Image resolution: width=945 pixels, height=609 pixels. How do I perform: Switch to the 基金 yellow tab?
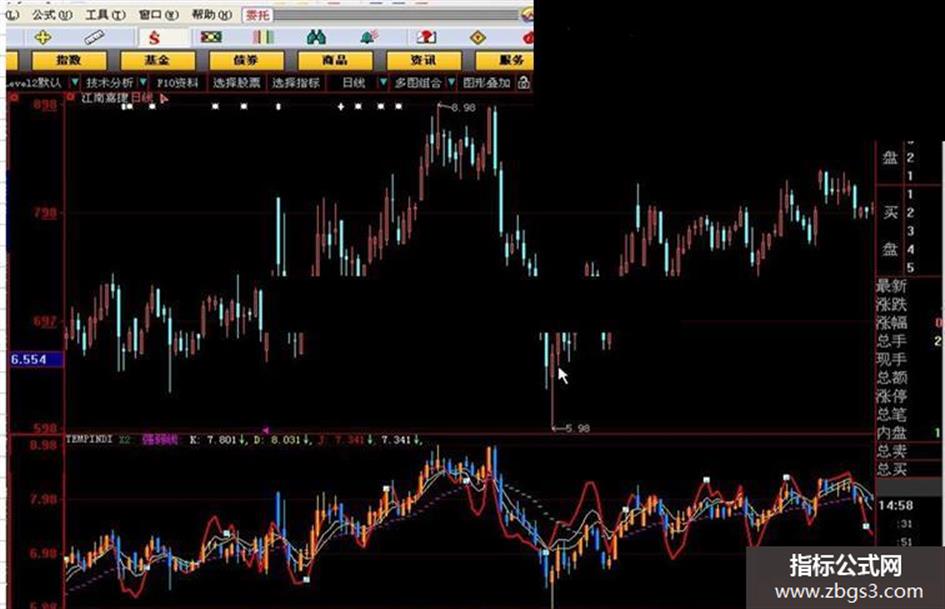[x=157, y=60]
